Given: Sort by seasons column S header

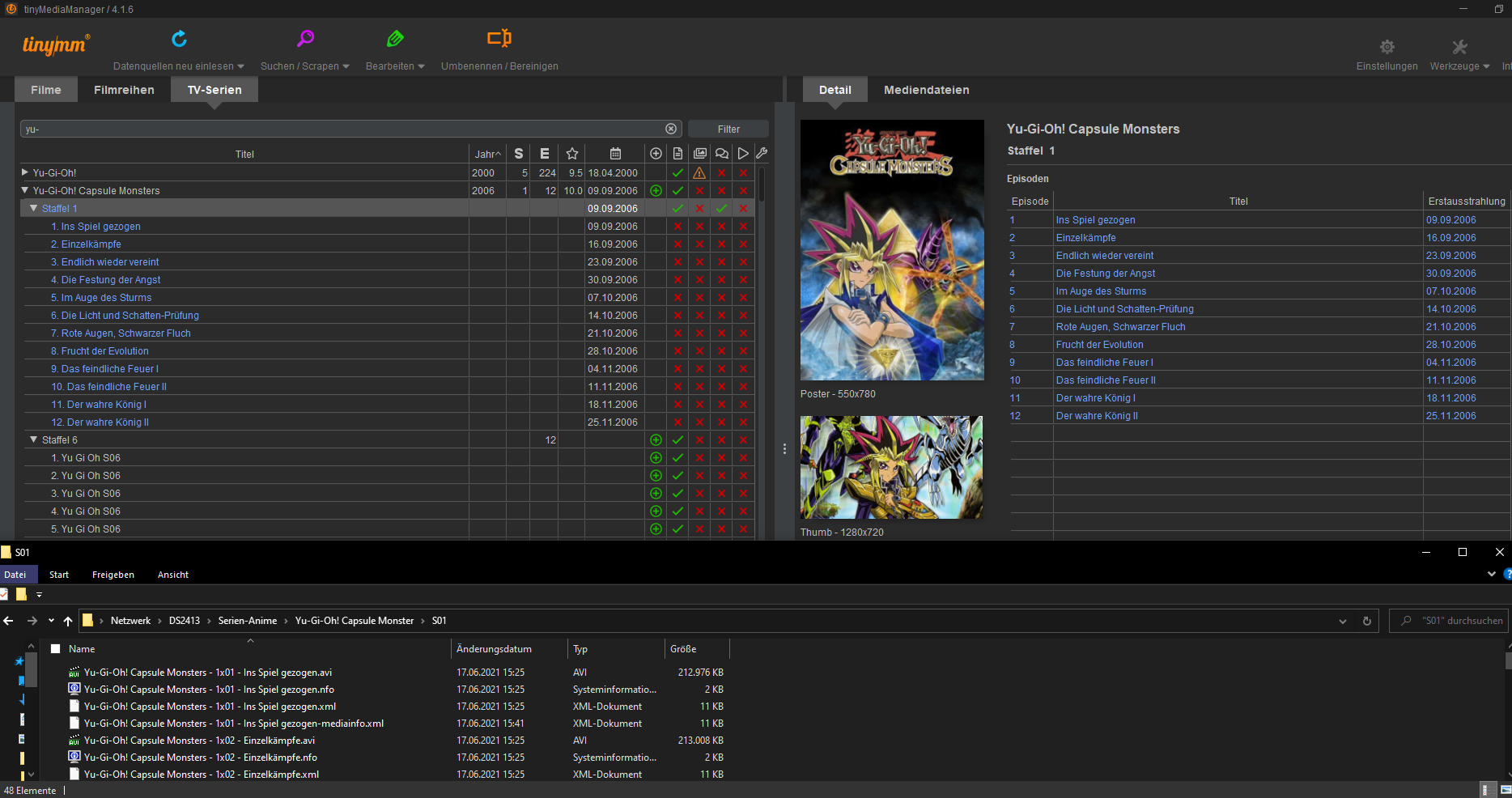Looking at the screenshot, I should [x=519, y=153].
